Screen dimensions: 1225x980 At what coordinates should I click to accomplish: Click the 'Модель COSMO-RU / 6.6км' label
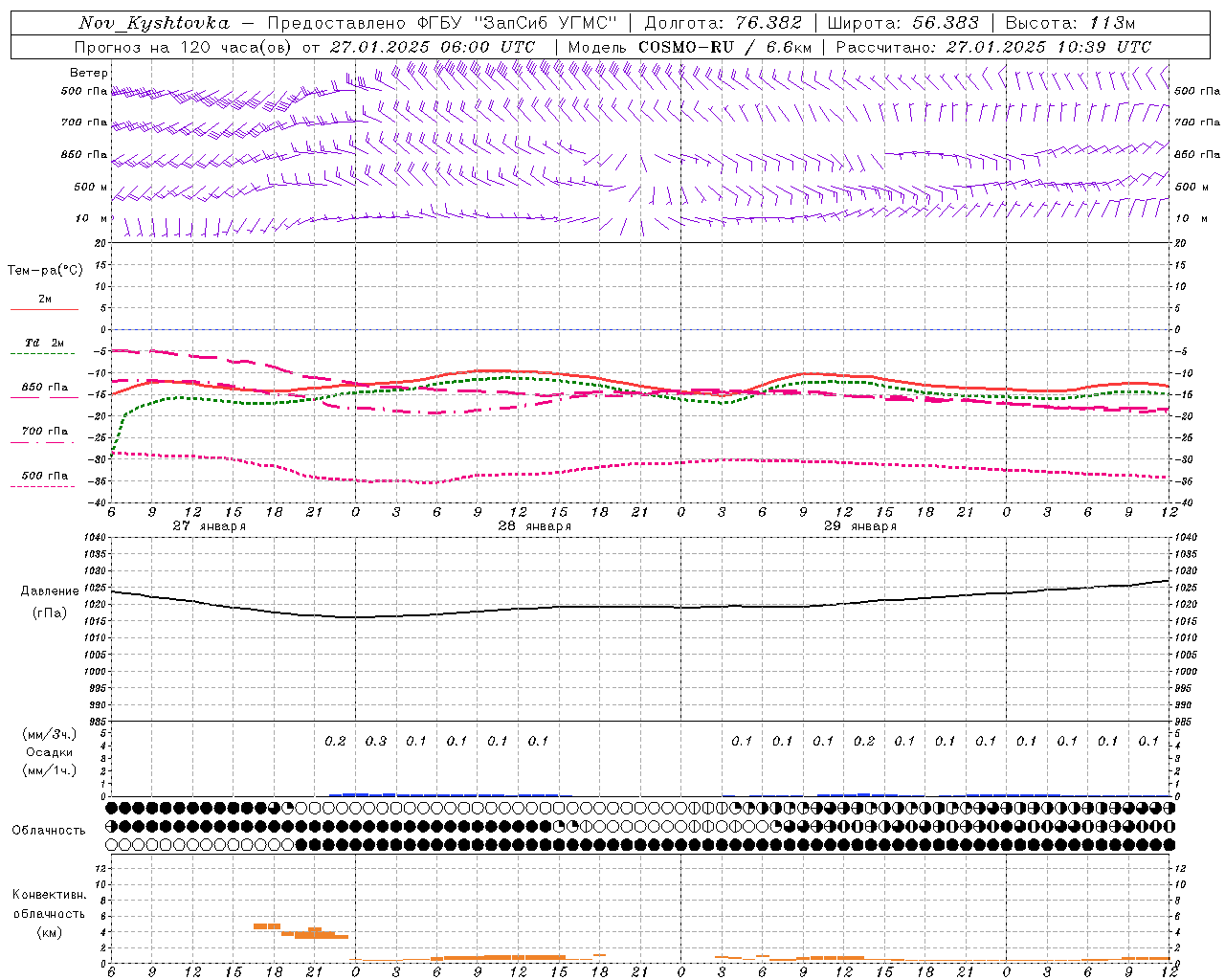tap(690, 47)
